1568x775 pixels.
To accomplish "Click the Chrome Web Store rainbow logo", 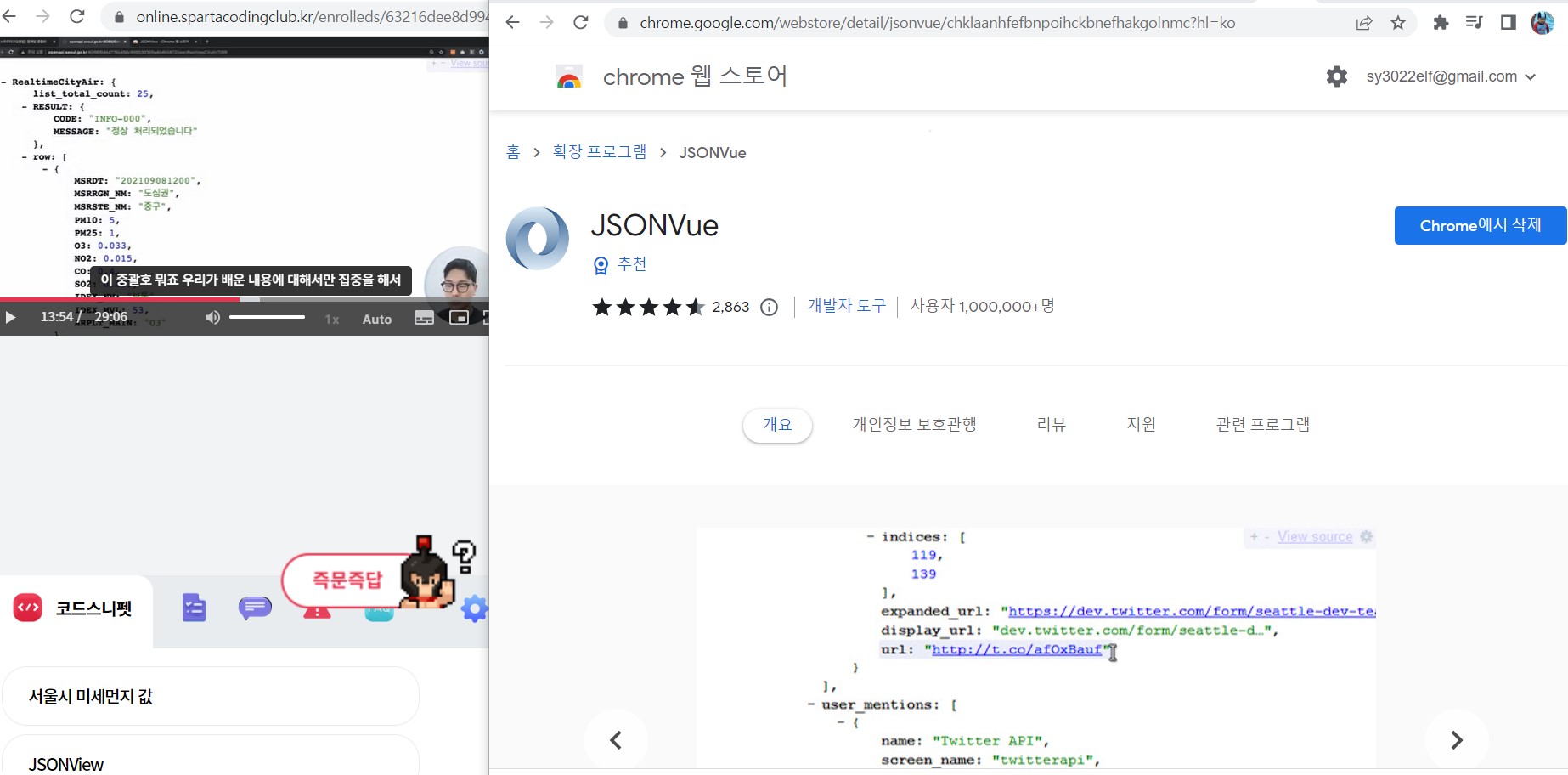I will [569, 77].
